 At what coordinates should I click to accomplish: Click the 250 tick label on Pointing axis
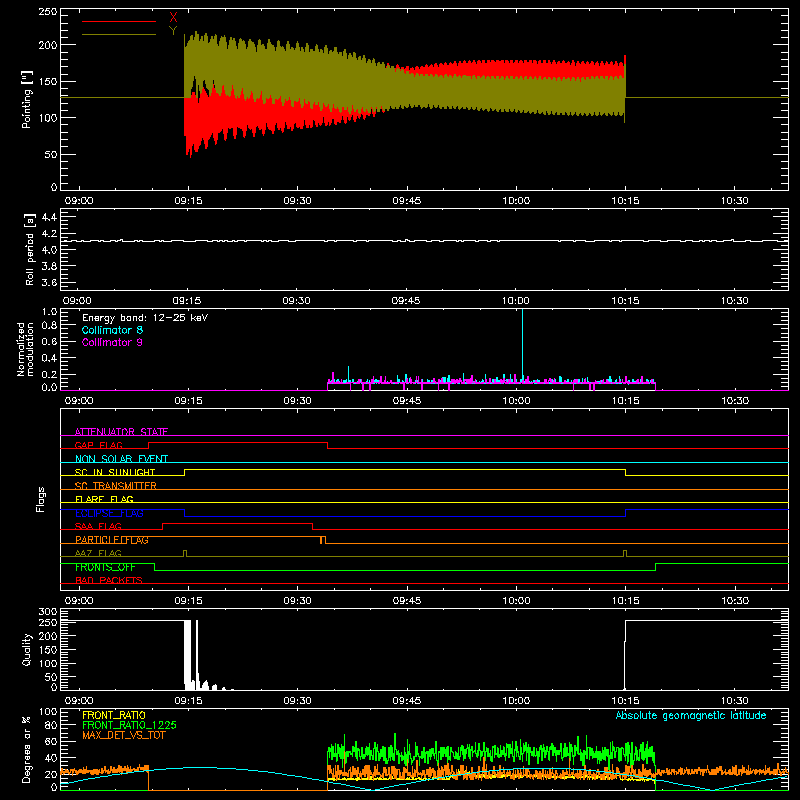47,11
